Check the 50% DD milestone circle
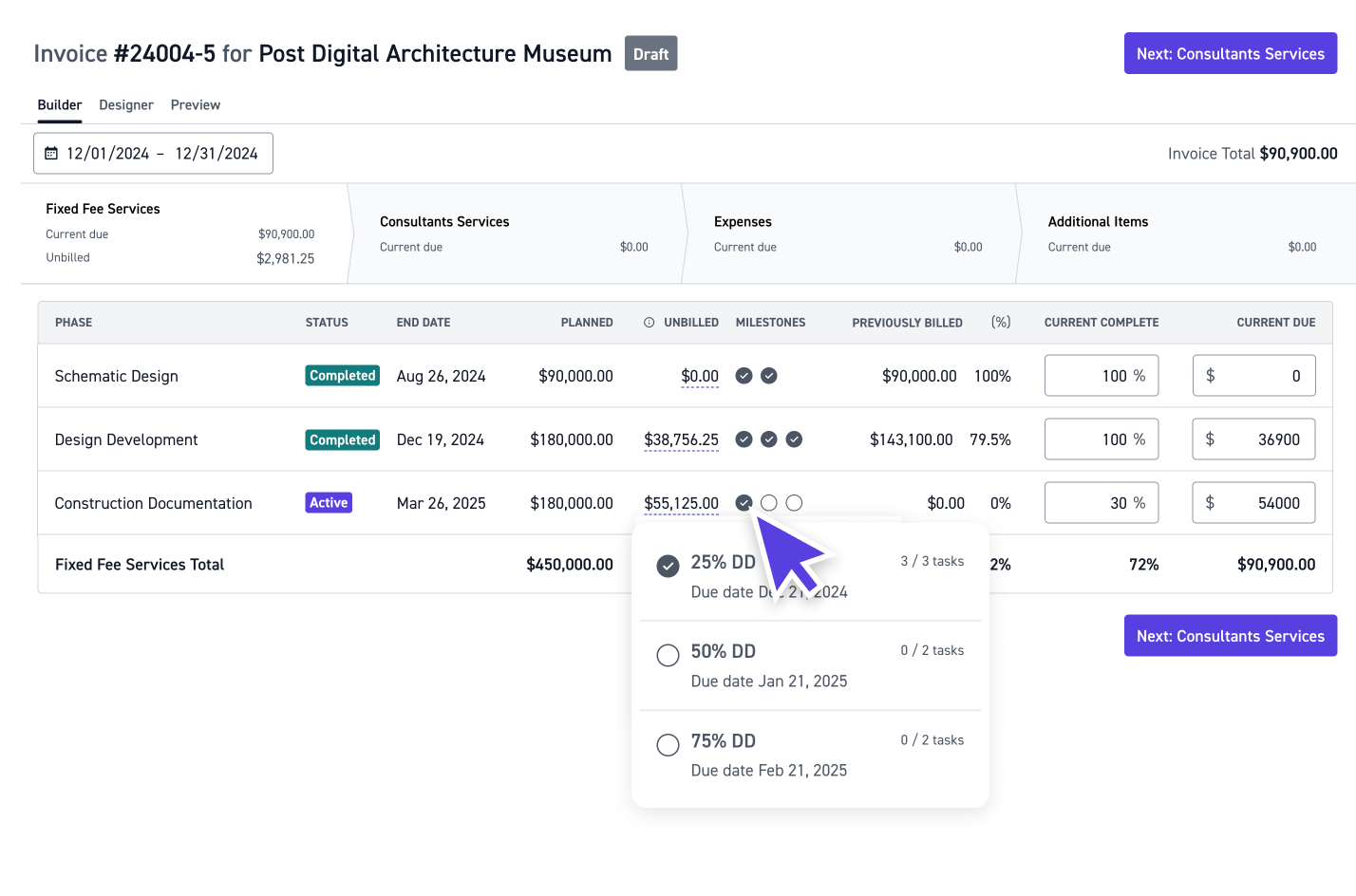Viewport: 1356px width, 896px height. (669, 656)
